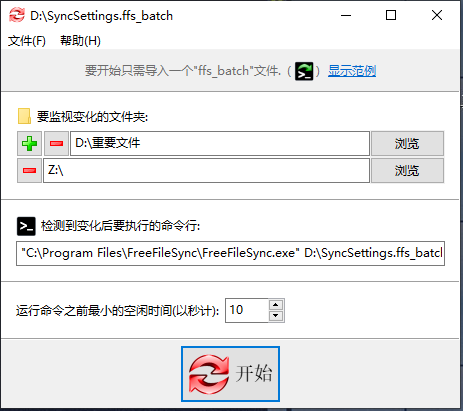Image resolution: width=463 pixels, height=411 pixels.
Task: Click the label 检测到变化后要执行的命令行:
Action: [120, 226]
